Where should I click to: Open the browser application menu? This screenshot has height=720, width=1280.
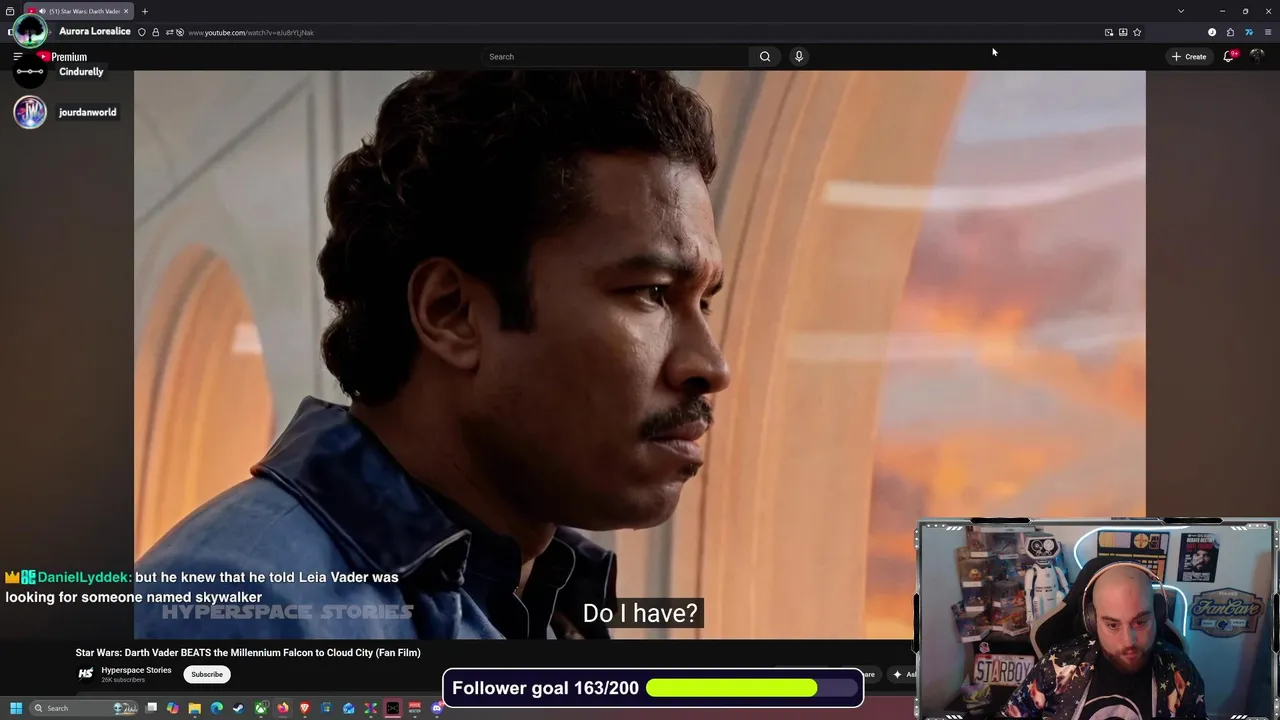1268,32
